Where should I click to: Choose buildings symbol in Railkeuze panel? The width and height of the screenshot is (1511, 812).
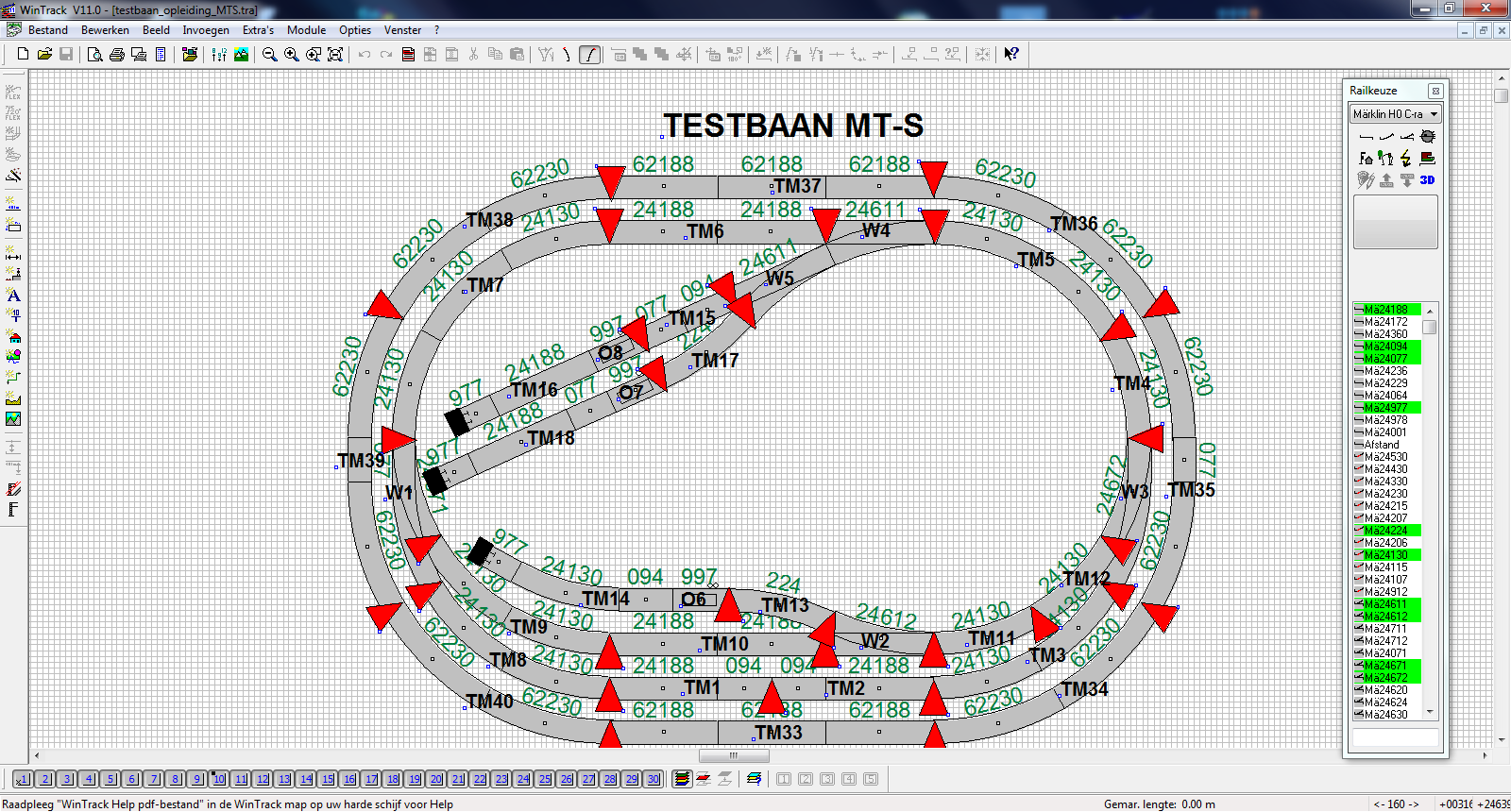point(1366,159)
